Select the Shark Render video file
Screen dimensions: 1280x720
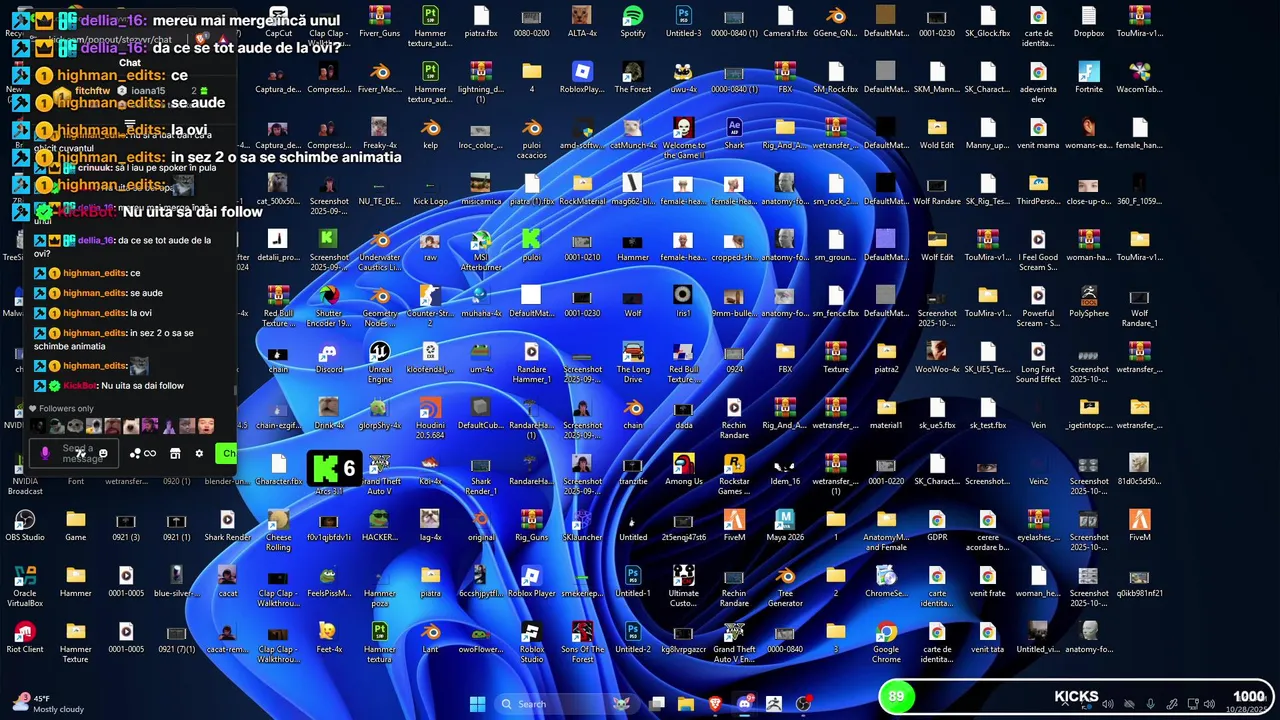point(227,525)
